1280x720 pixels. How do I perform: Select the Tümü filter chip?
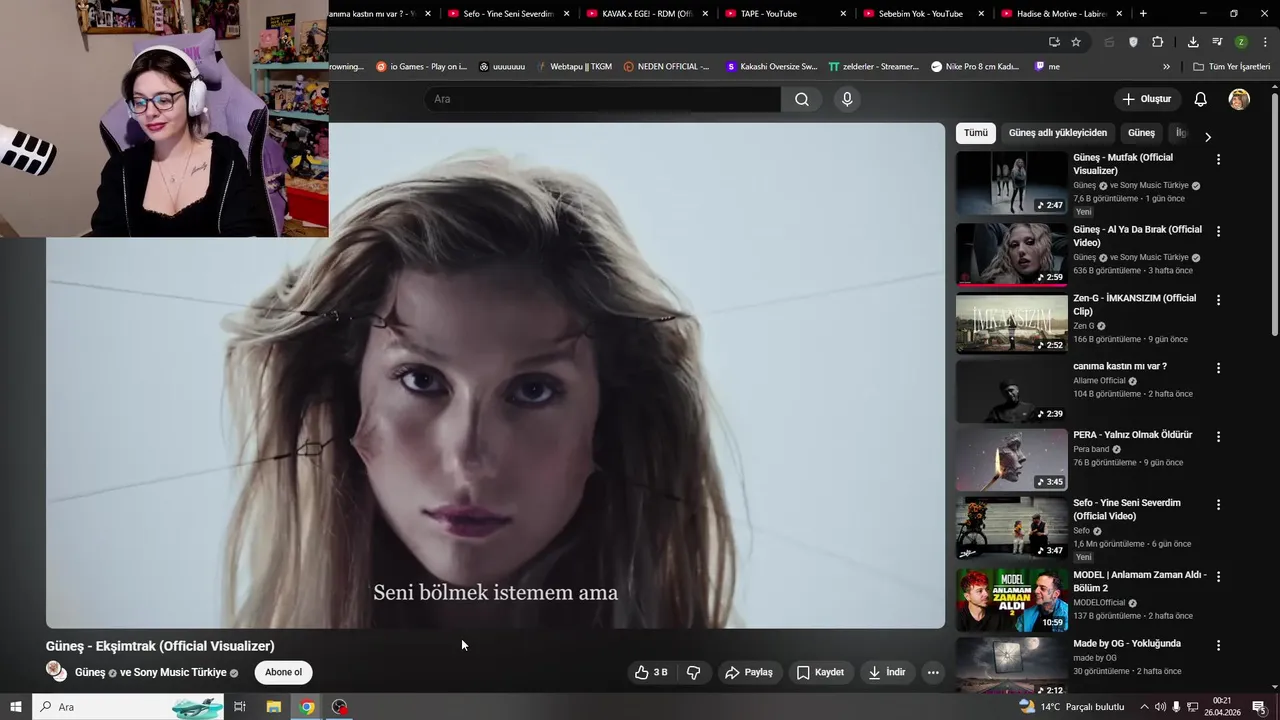coord(976,133)
